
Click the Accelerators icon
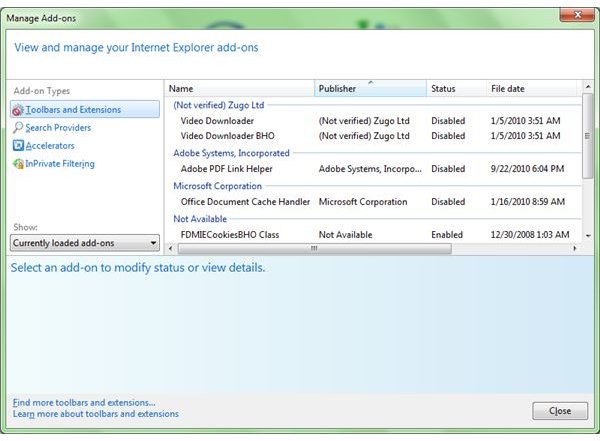[18, 145]
